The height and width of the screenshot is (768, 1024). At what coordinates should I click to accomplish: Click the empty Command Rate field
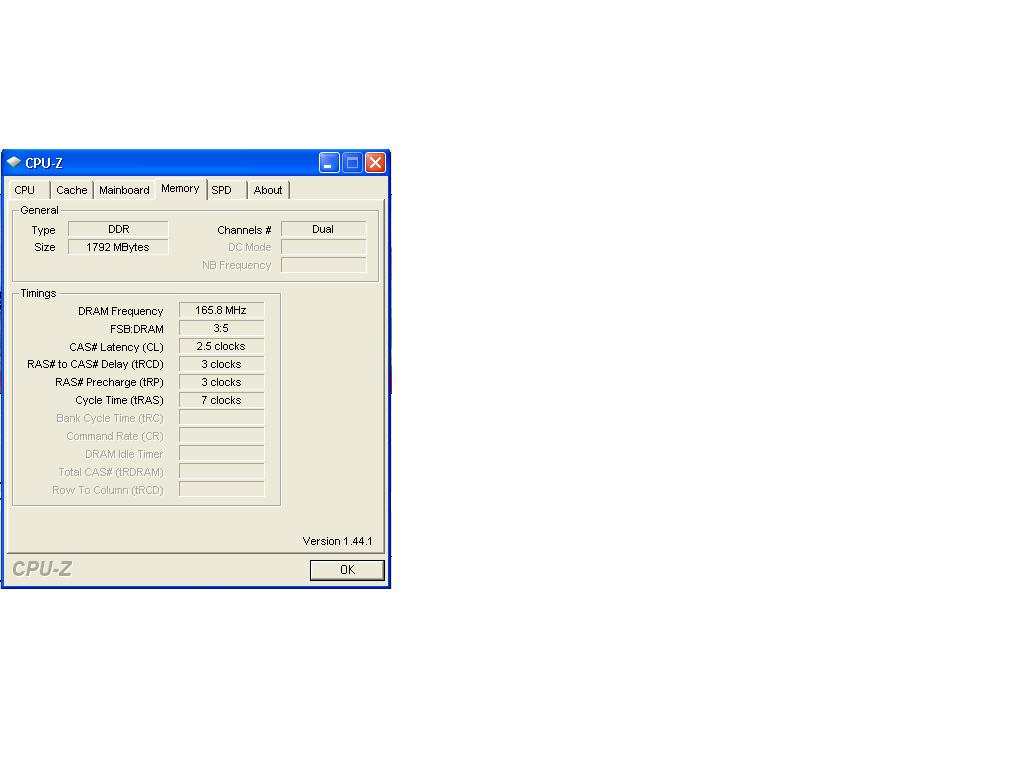point(221,436)
